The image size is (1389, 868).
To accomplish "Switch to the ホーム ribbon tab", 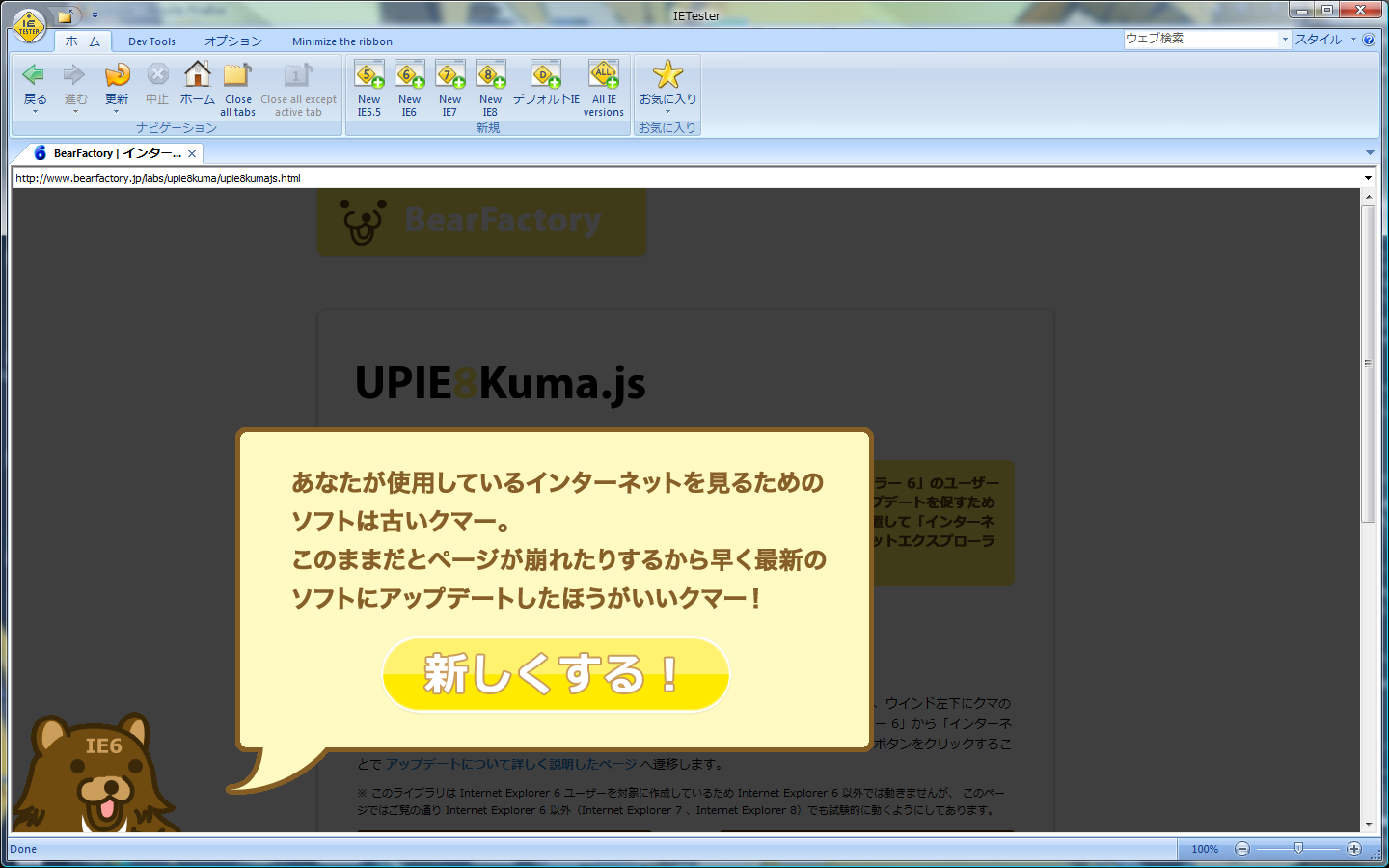I will [x=83, y=41].
